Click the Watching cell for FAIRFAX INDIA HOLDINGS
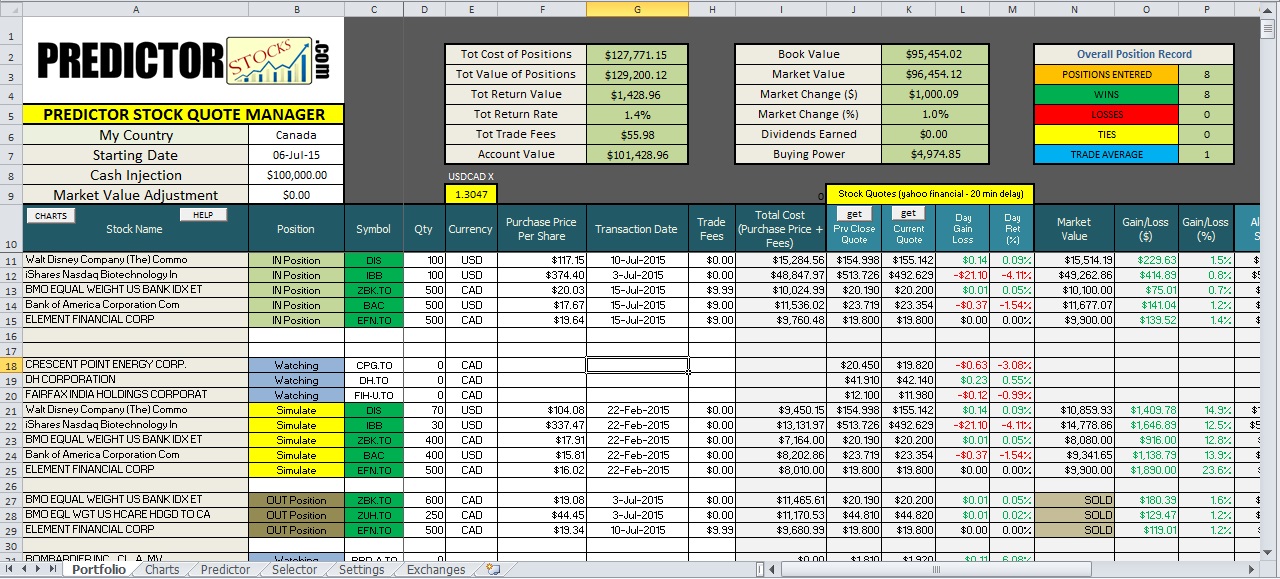 296,395
